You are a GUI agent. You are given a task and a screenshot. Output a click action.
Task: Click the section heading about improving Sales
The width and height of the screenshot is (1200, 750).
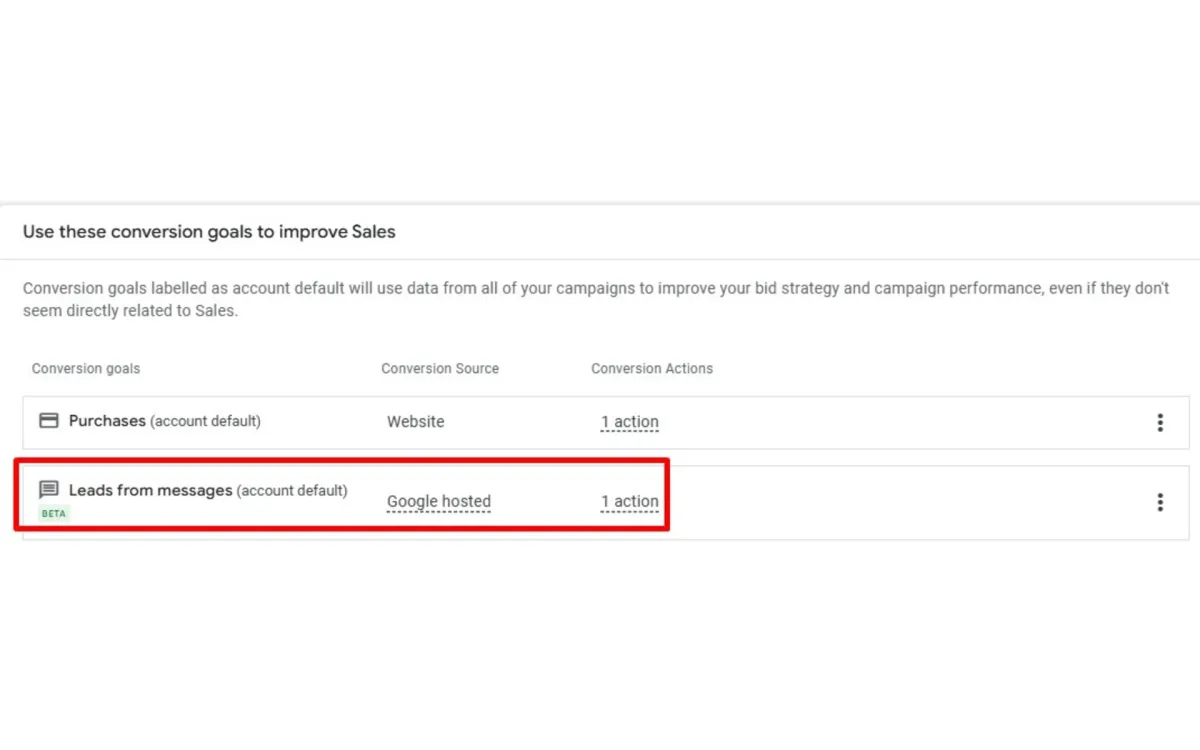coord(208,231)
